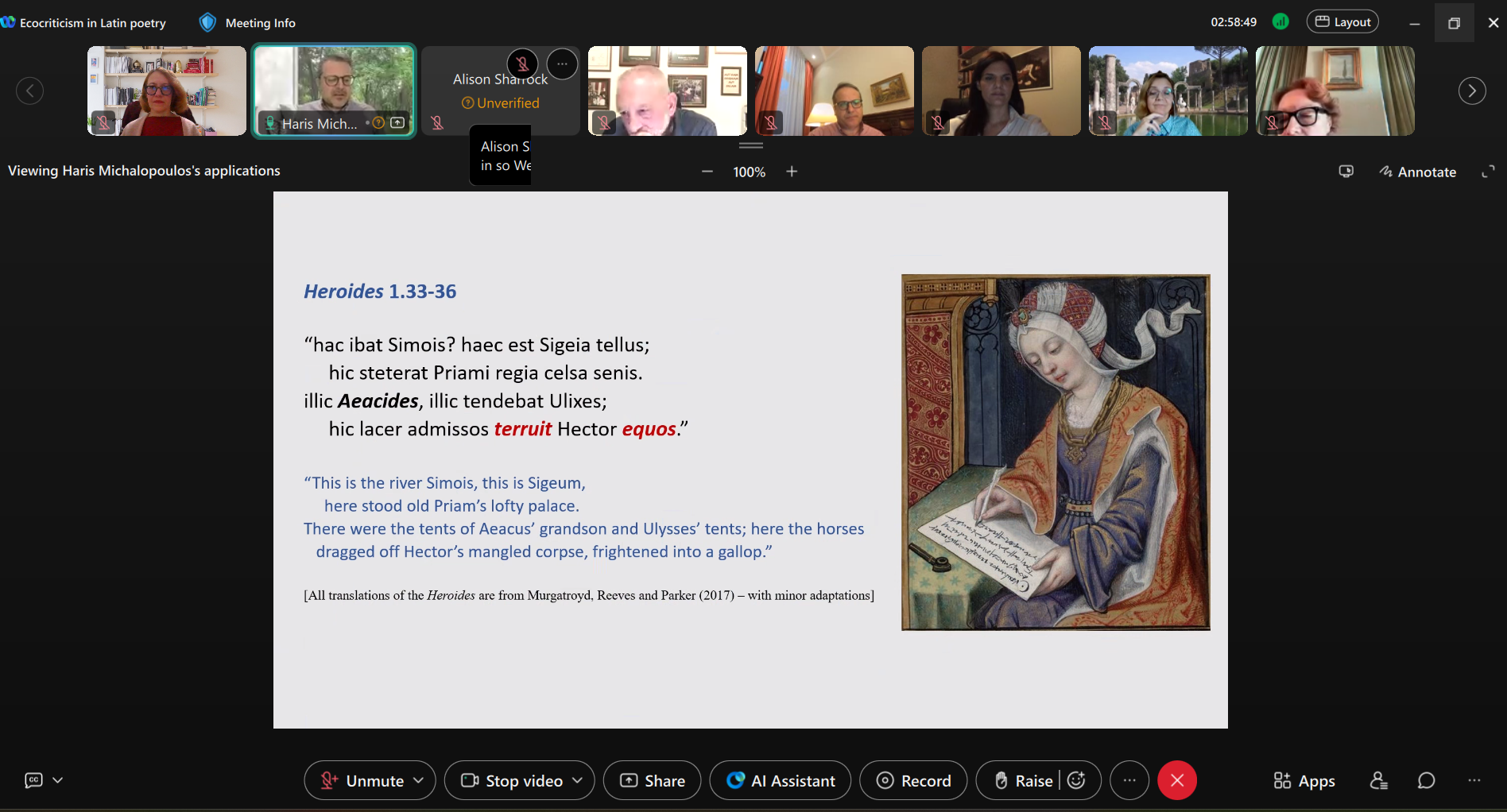Viewport: 1507px width, 812px height.
Task: Zoom in shared content with plus
Action: [792, 172]
